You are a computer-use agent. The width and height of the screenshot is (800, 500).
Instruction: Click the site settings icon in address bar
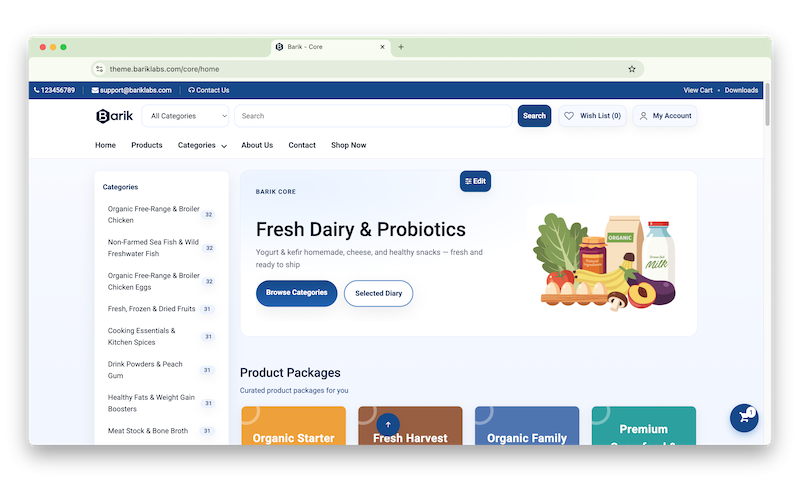pyautogui.click(x=99, y=69)
